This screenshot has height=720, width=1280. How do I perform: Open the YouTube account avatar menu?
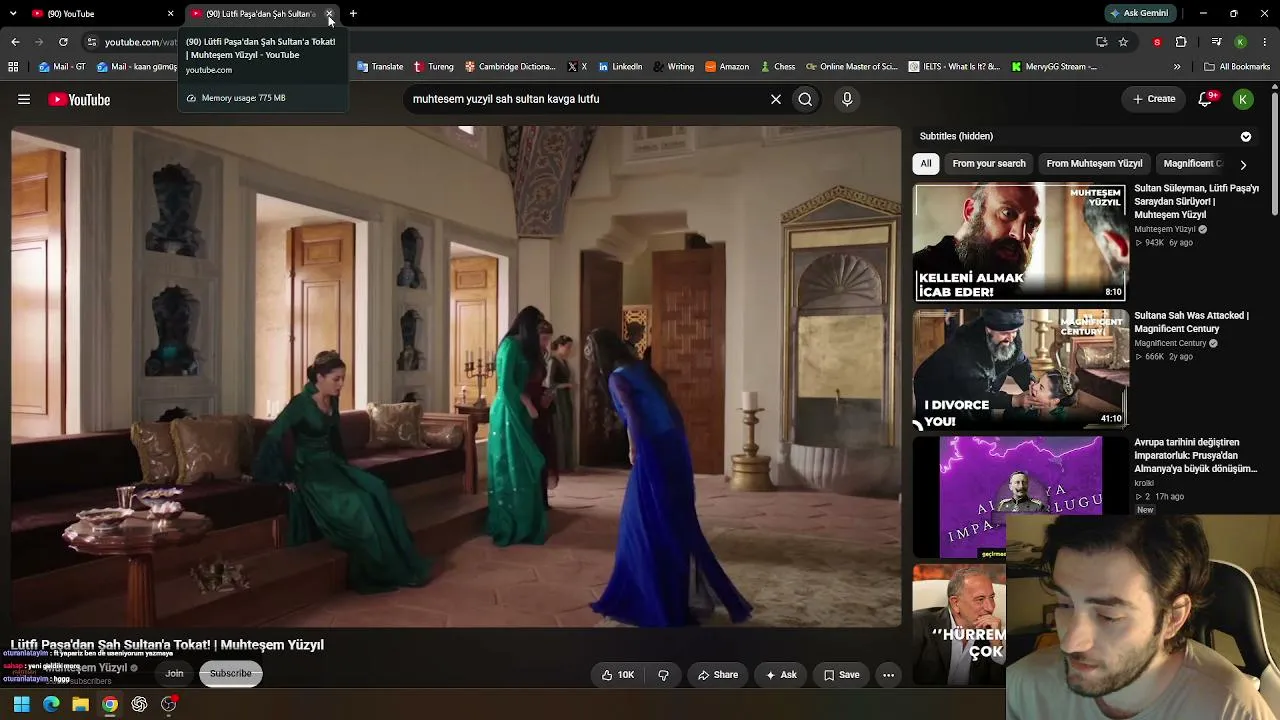tap(1243, 99)
